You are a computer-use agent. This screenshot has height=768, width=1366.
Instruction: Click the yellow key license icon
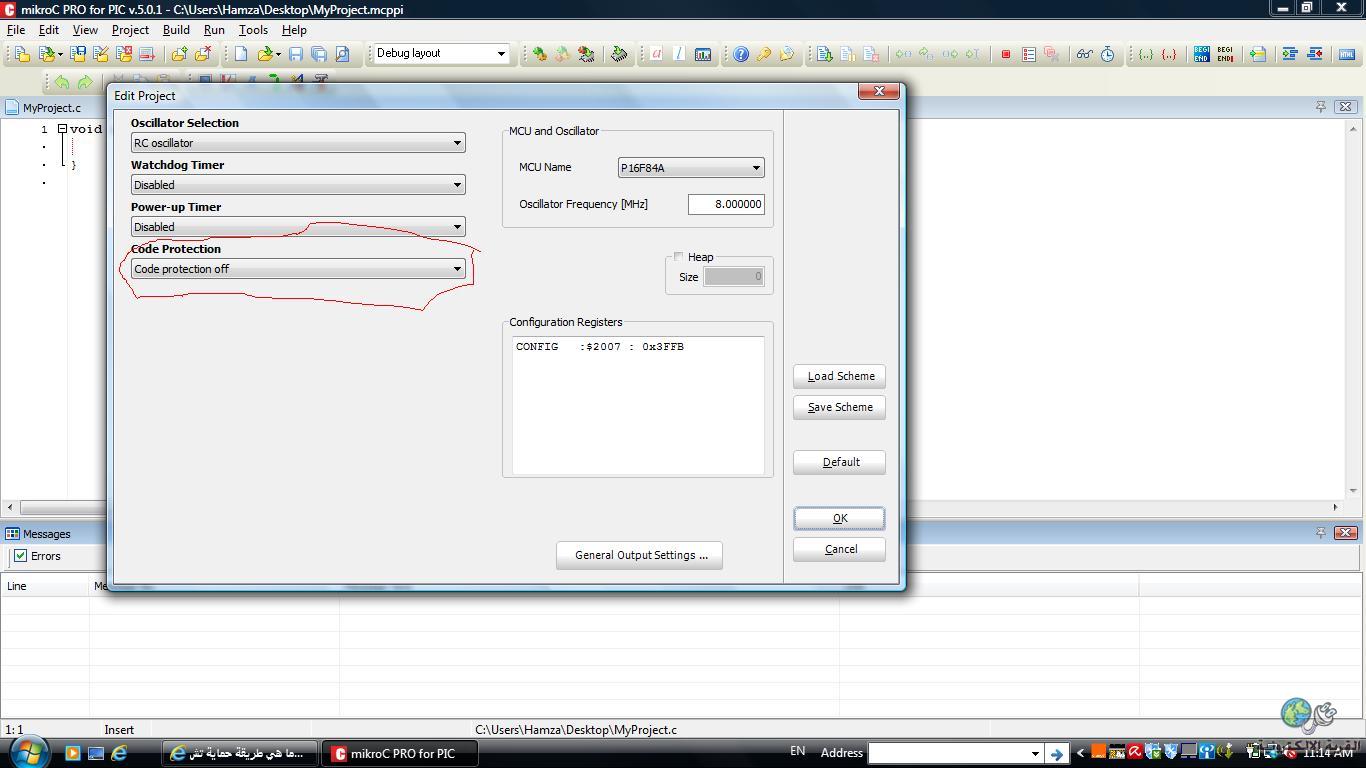point(764,54)
